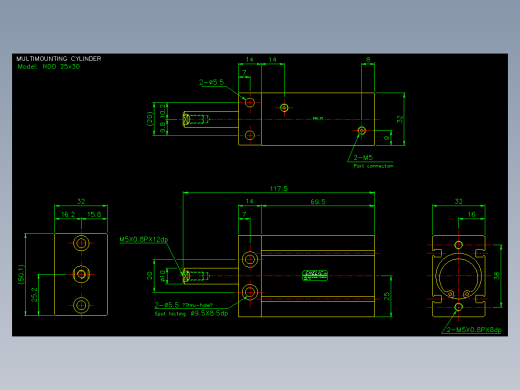Viewport: 520px width, 390px height.
Task: Select the 8 dimension above the port
Action: tap(368, 60)
